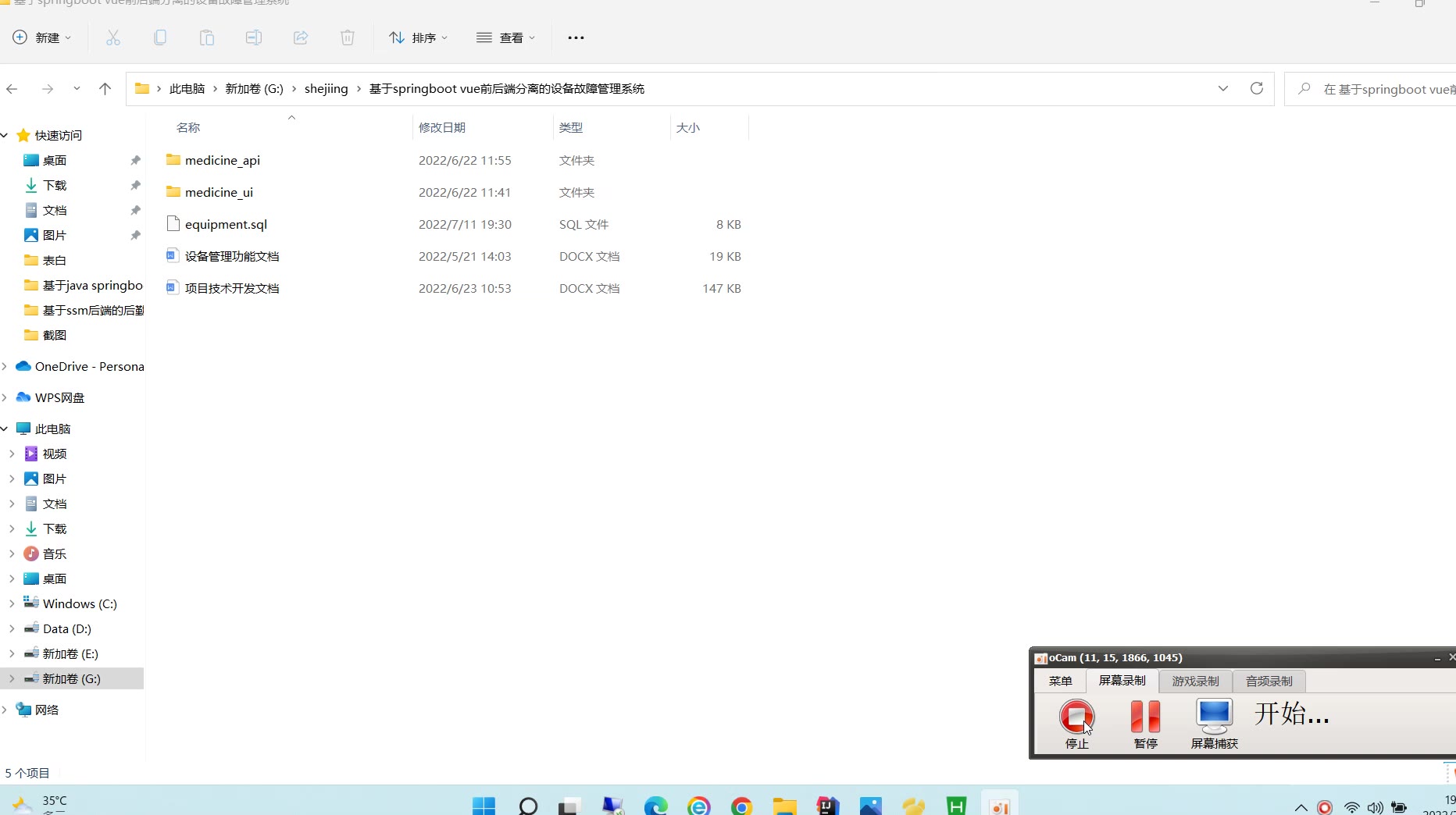The width and height of the screenshot is (1456, 815).
Task: Click the Delete trash icon in toolbar
Action: [348, 37]
